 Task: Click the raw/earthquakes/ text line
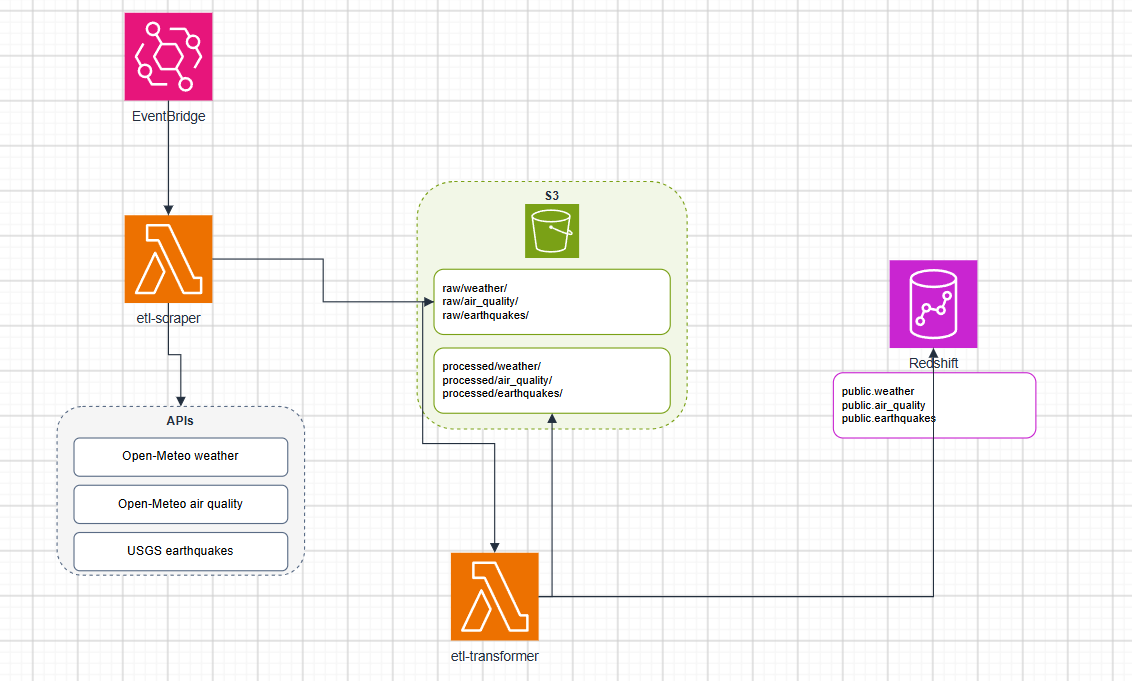coord(485,315)
